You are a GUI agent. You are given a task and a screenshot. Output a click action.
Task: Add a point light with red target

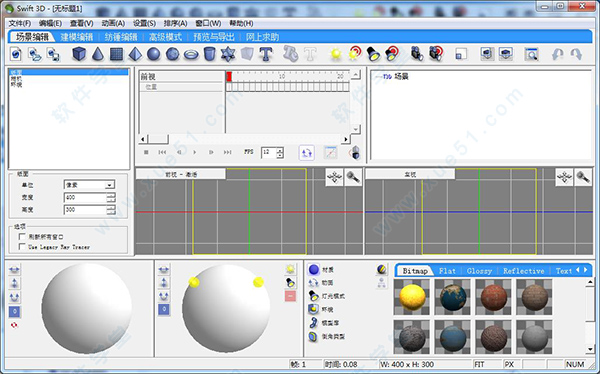pos(355,53)
